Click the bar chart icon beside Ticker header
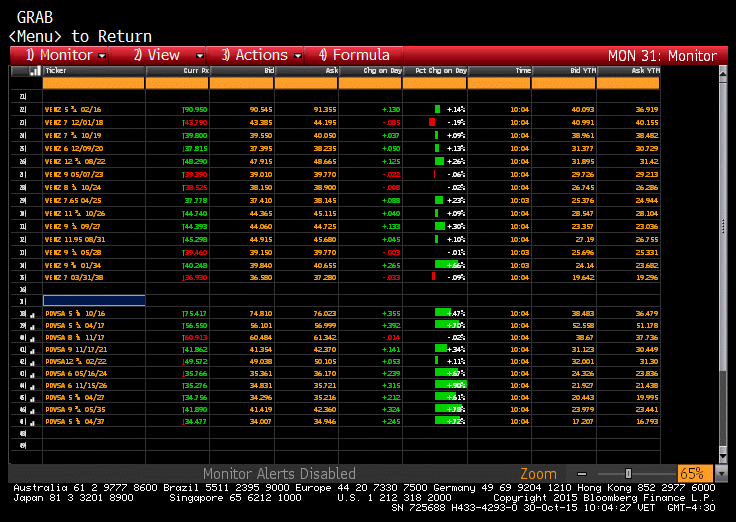This screenshot has width=736, height=522. point(35,71)
